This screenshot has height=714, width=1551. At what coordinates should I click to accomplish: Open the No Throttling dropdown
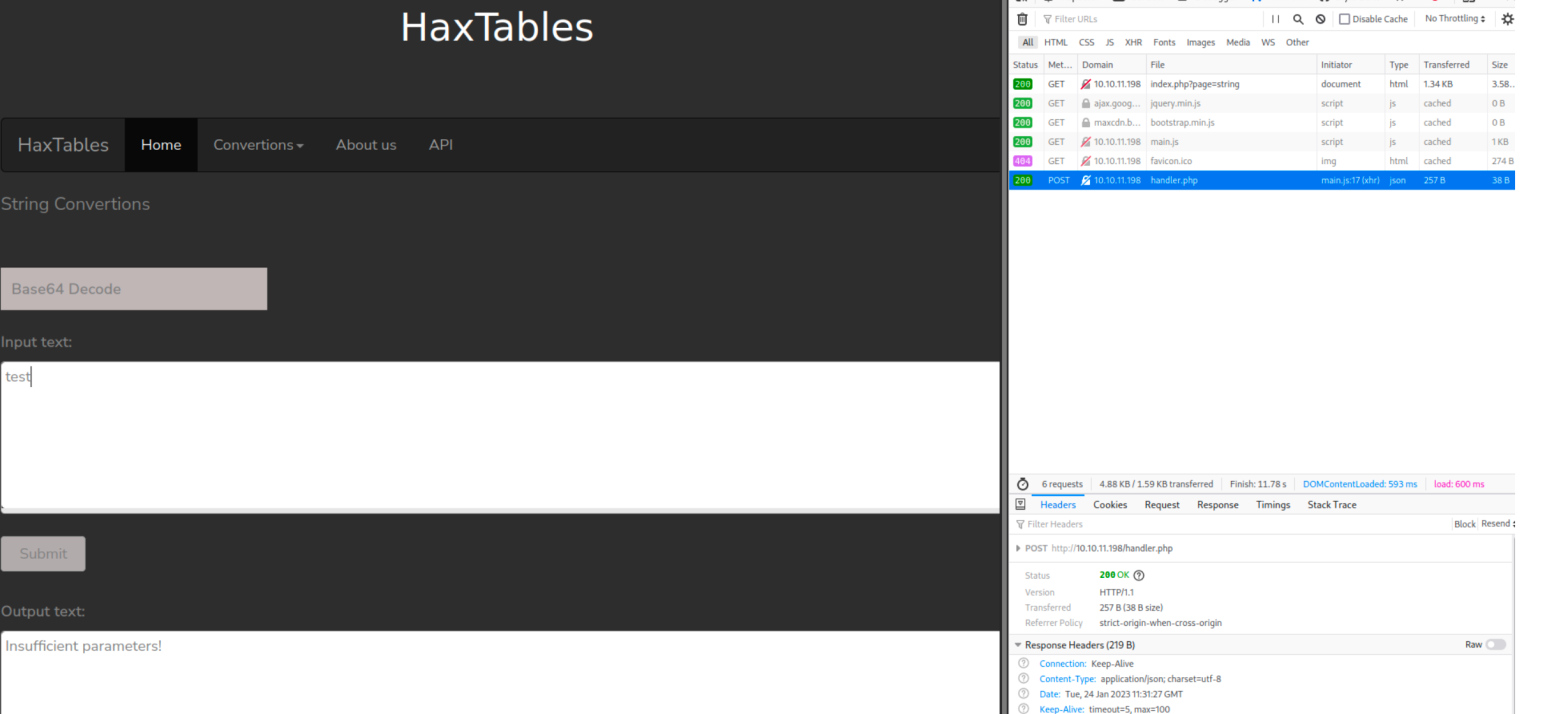[x=1453, y=18]
